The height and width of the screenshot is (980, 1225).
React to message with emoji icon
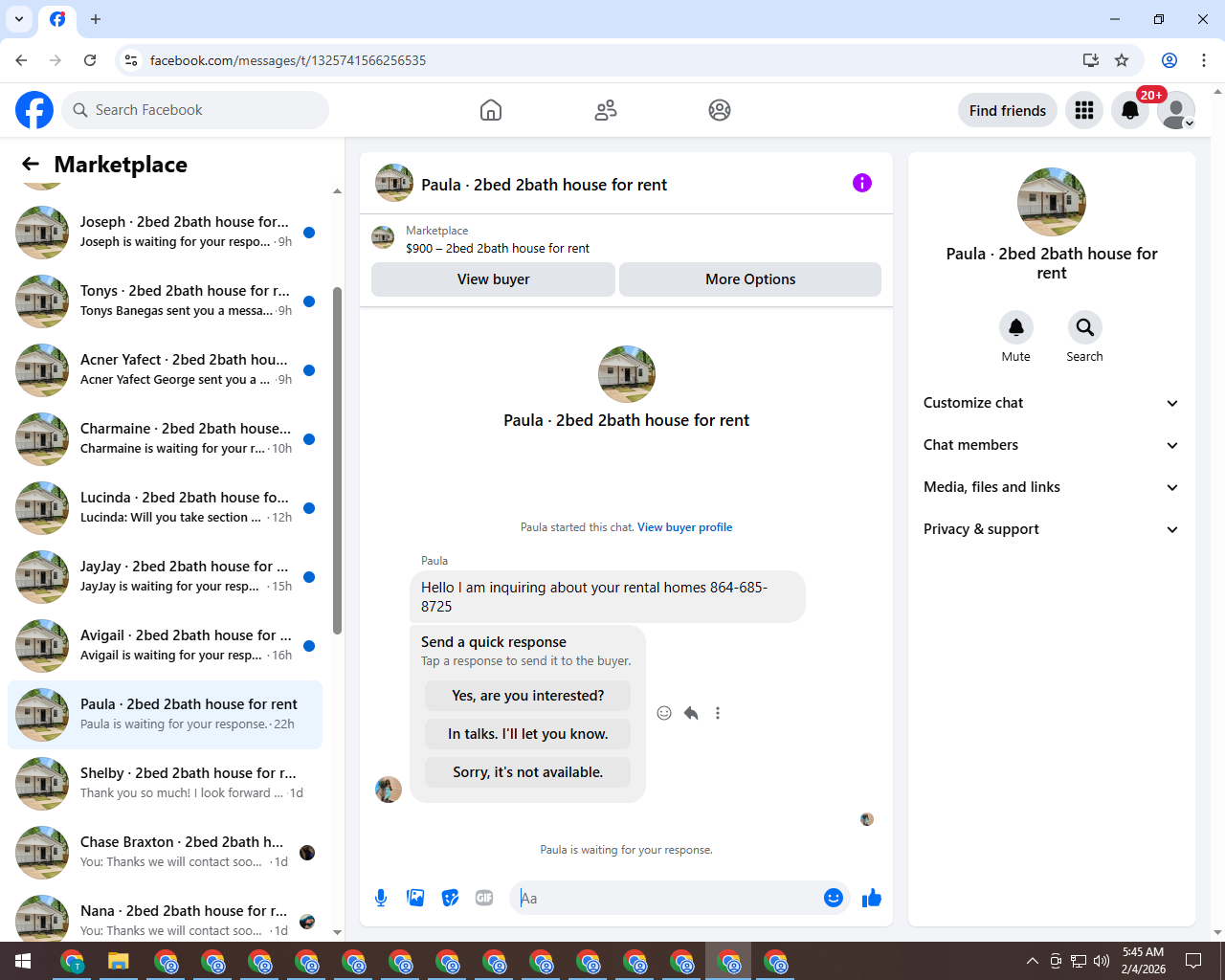664,713
